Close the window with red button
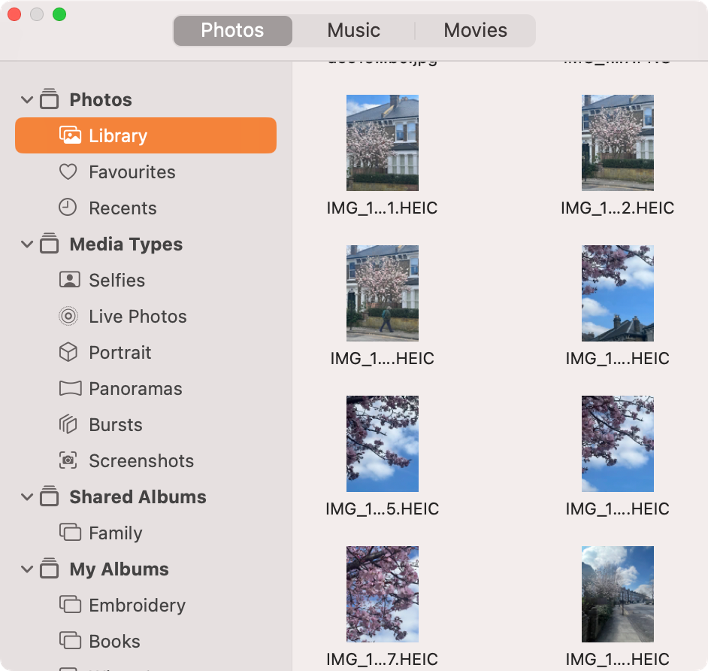The image size is (708, 672). 14,14
